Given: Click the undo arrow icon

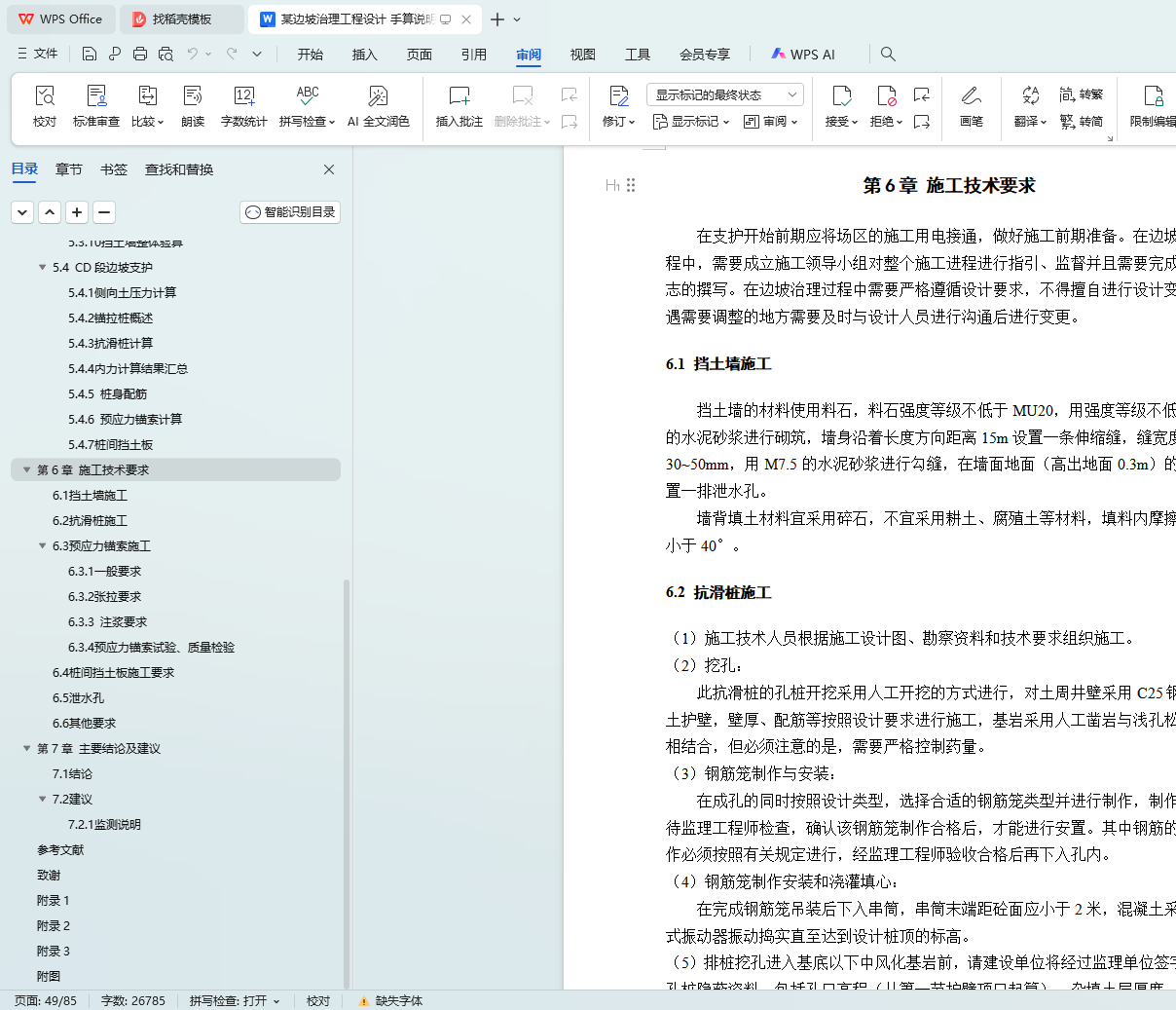Looking at the screenshot, I should [x=193, y=55].
